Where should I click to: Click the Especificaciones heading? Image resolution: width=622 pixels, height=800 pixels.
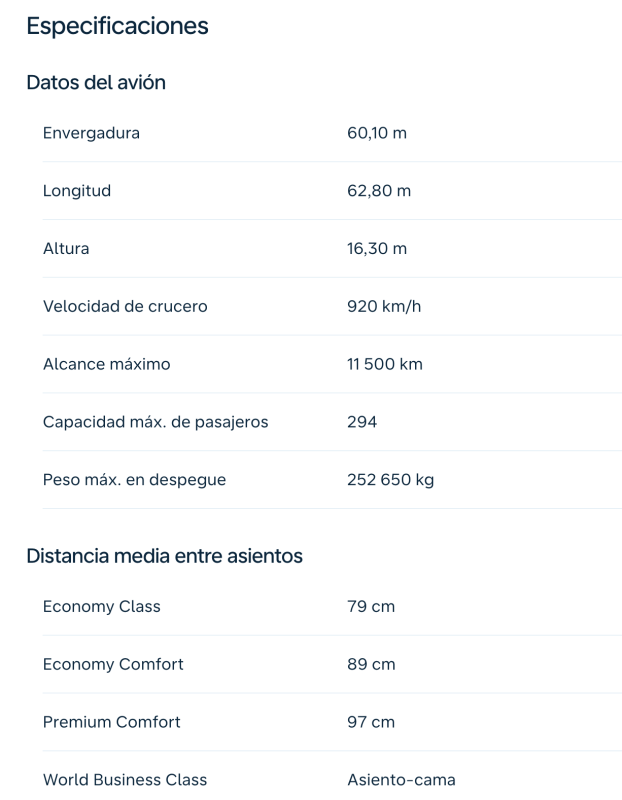click(117, 27)
